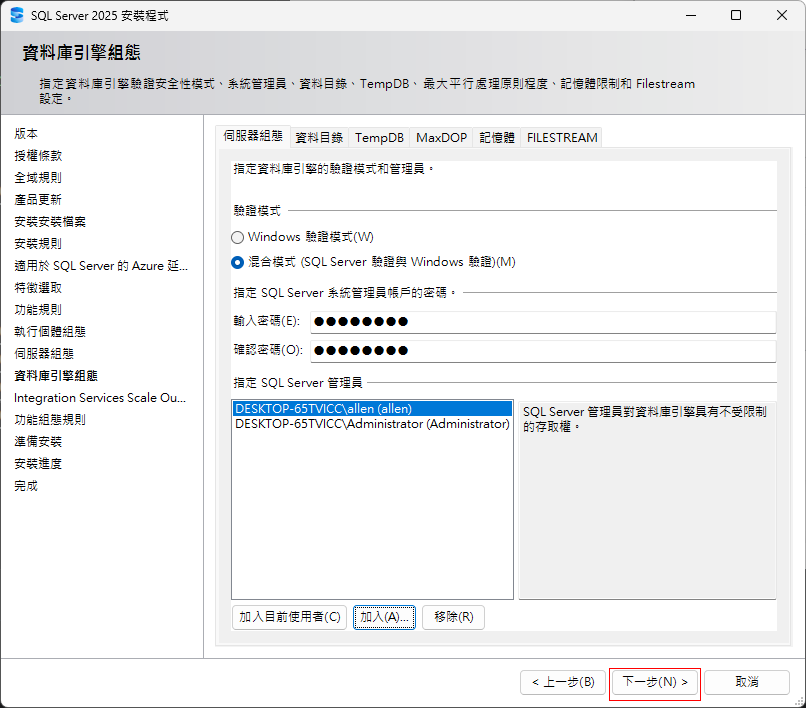Click Integration Services Scale Out step
Screen dimensions: 806x708
[100, 398]
